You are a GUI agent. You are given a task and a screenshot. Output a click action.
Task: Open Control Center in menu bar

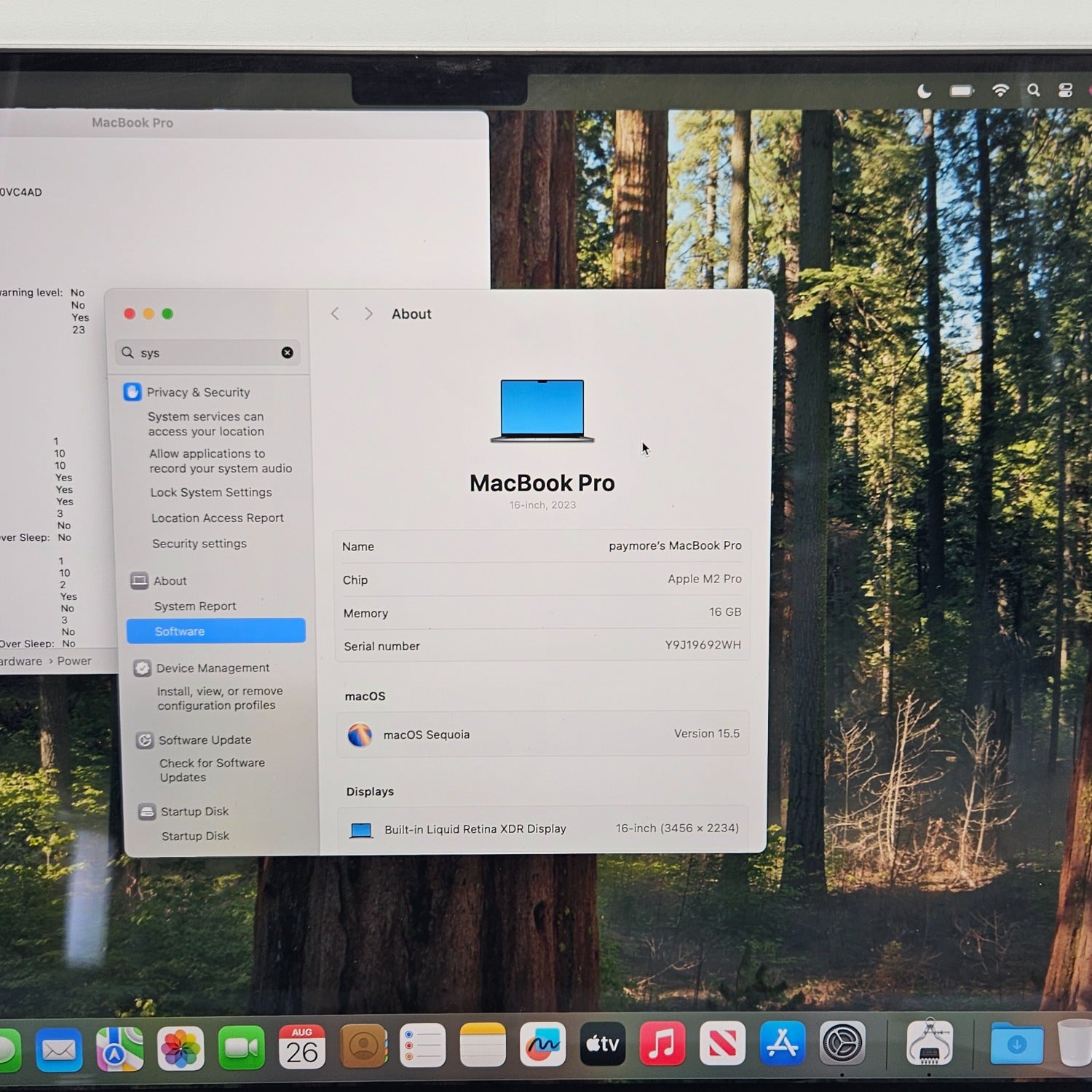click(x=1066, y=90)
